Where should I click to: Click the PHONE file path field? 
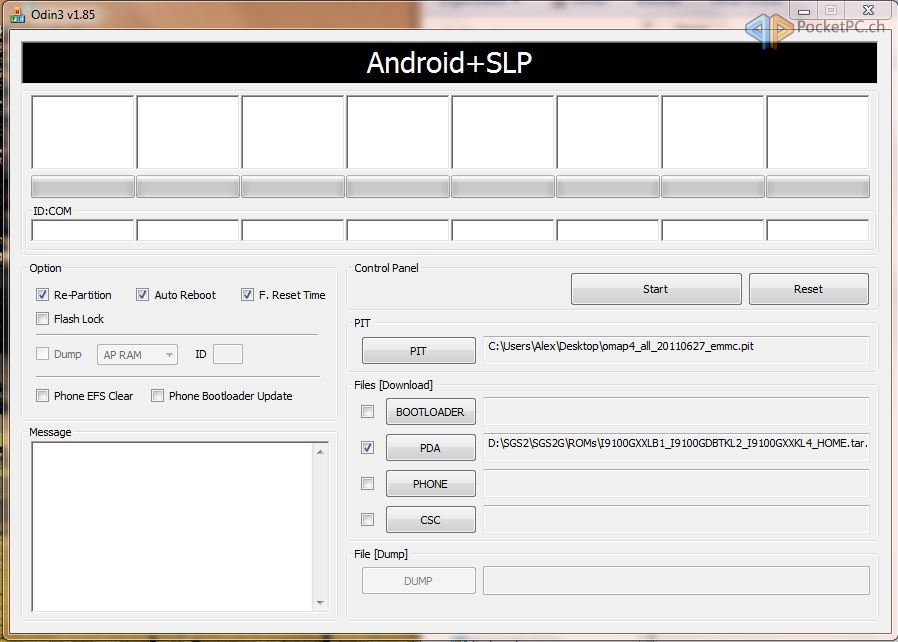676,483
